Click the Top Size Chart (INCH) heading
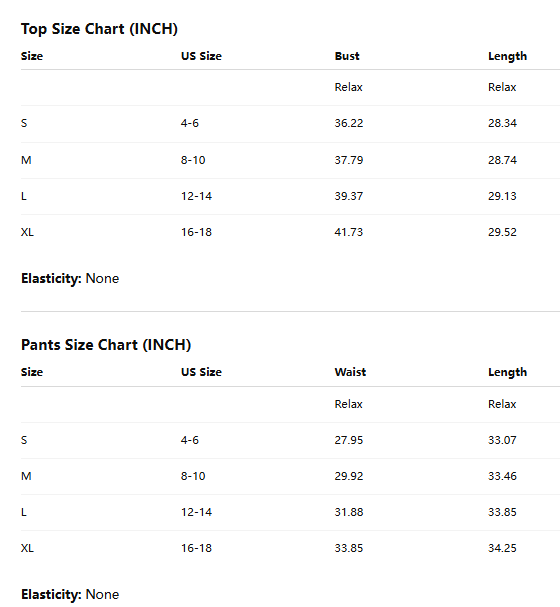The height and width of the screenshot is (607, 560). tap(99, 29)
